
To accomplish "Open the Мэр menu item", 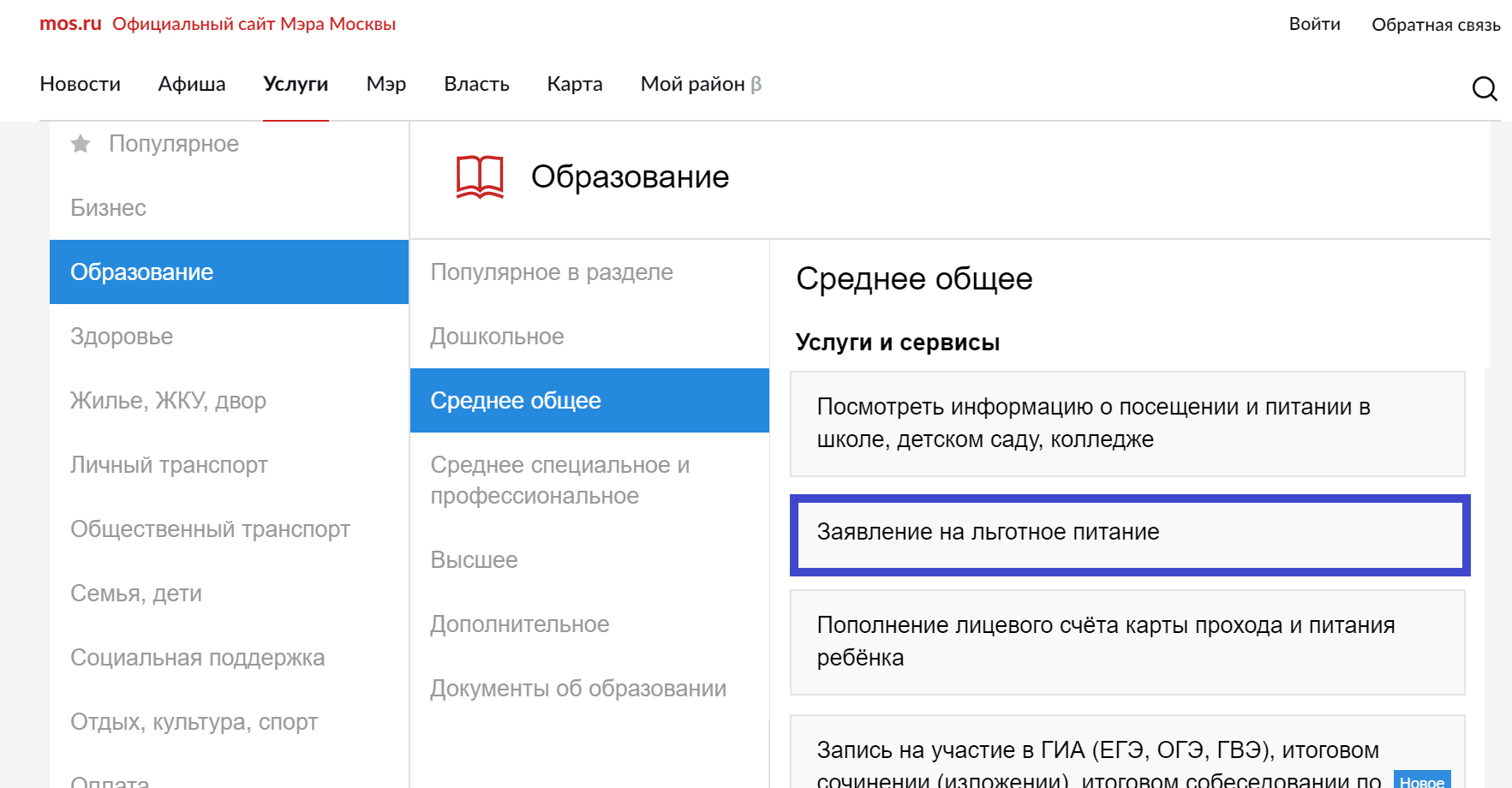I will [385, 84].
